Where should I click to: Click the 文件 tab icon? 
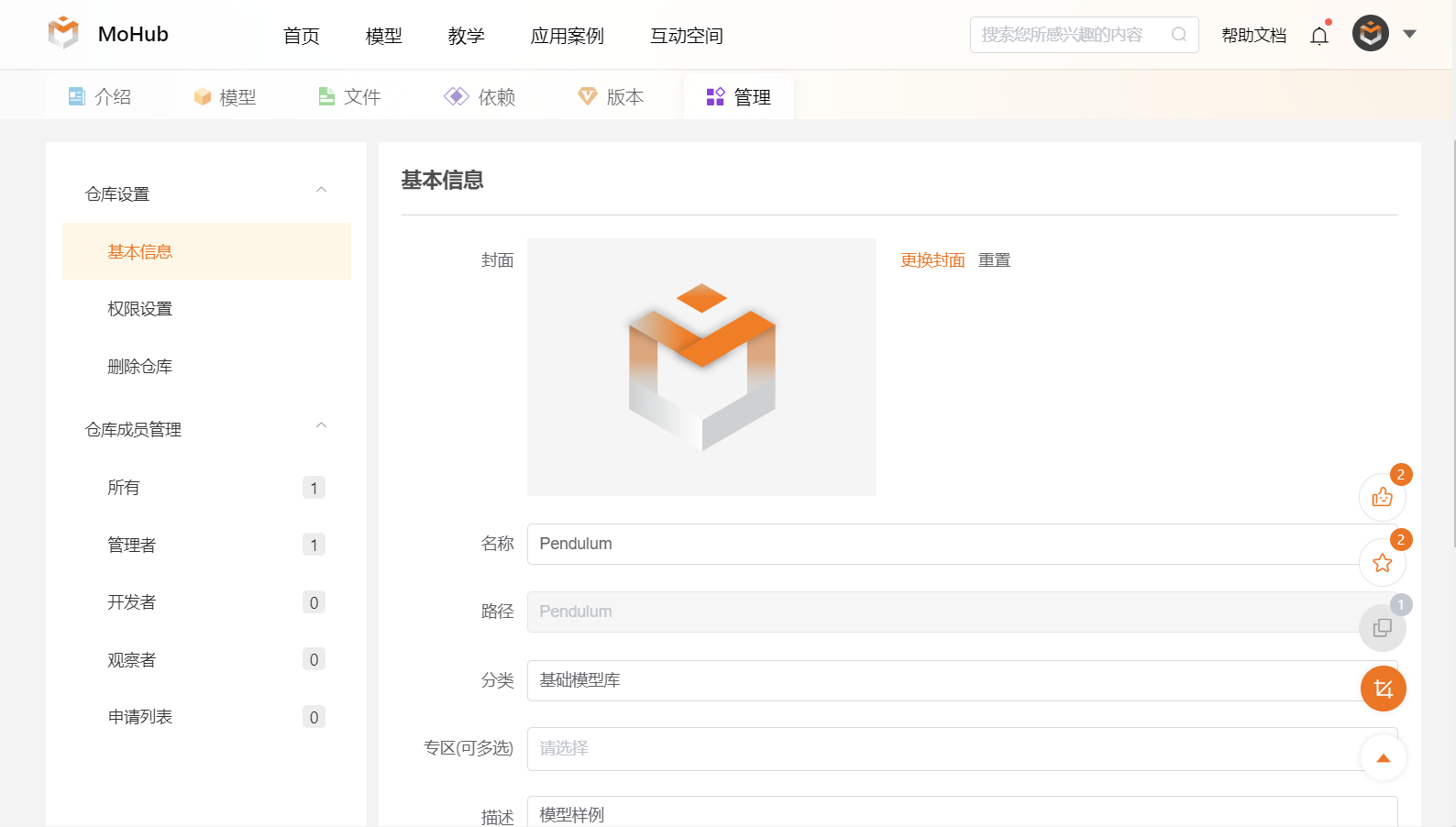coord(326,96)
